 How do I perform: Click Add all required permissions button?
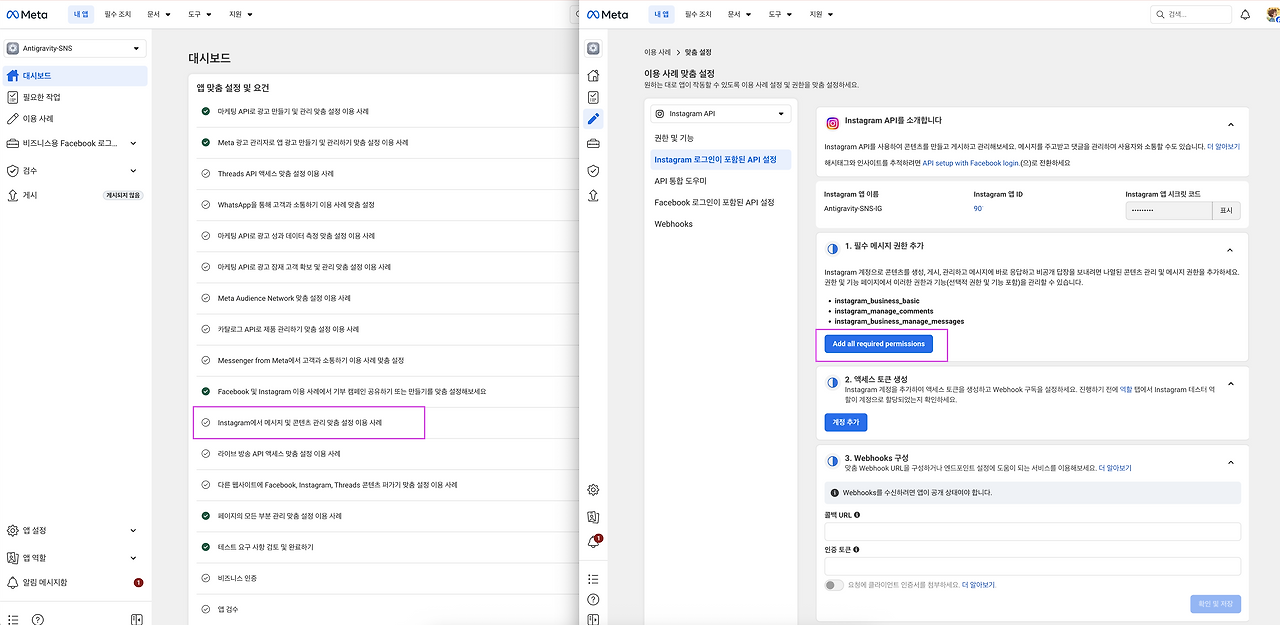pyautogui.click(x=879, y=344)
